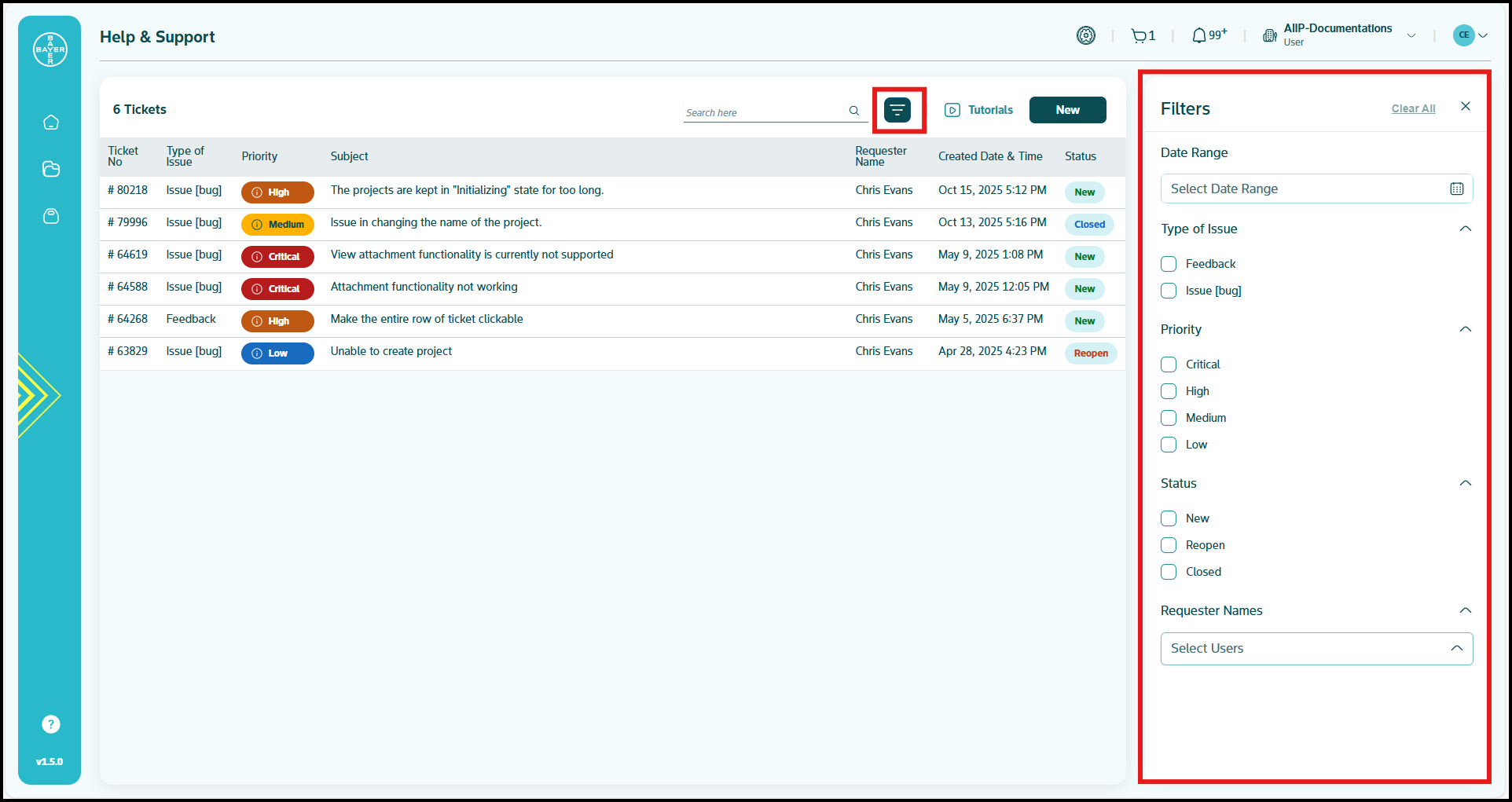1512x802 pixels.
Task: Close the Filters panel
Action: point(1465,107)
